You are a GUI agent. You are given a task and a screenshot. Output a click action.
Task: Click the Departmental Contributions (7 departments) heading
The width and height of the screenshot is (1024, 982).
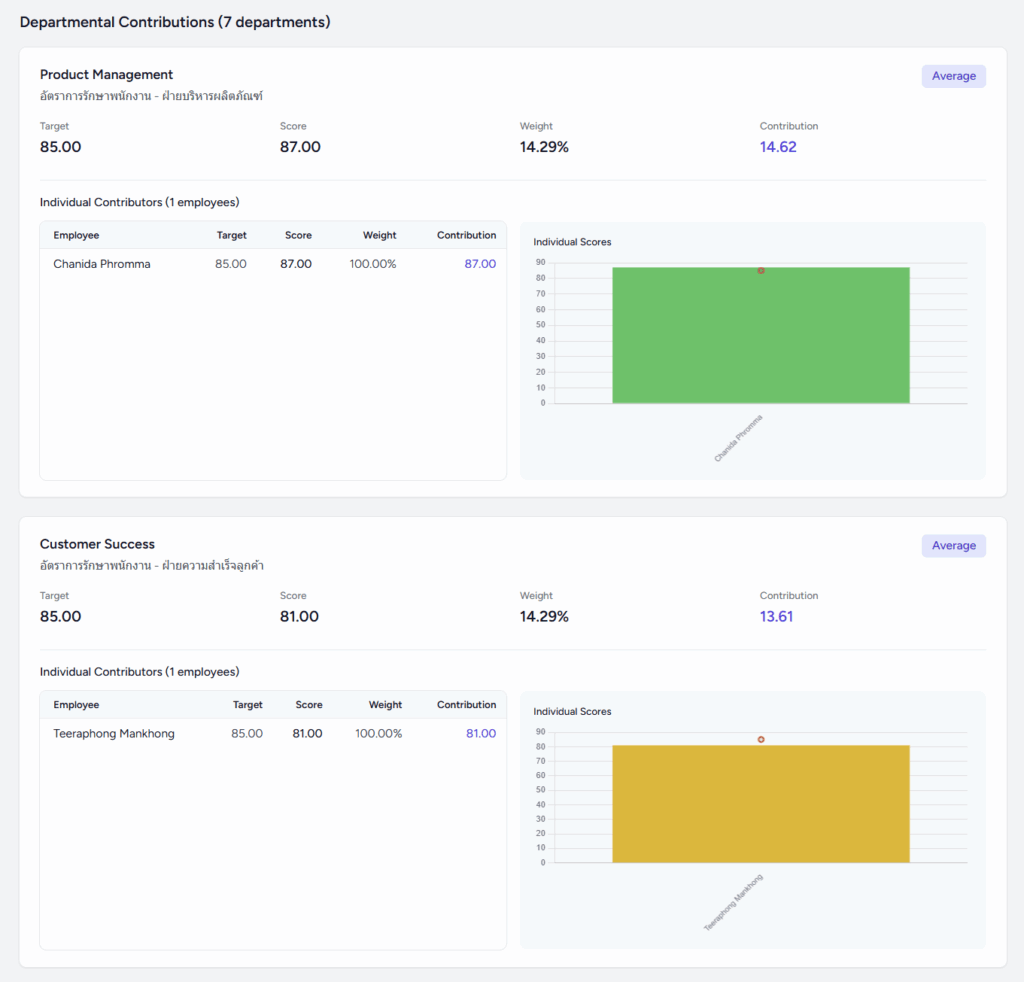click(x=175, y=22)
